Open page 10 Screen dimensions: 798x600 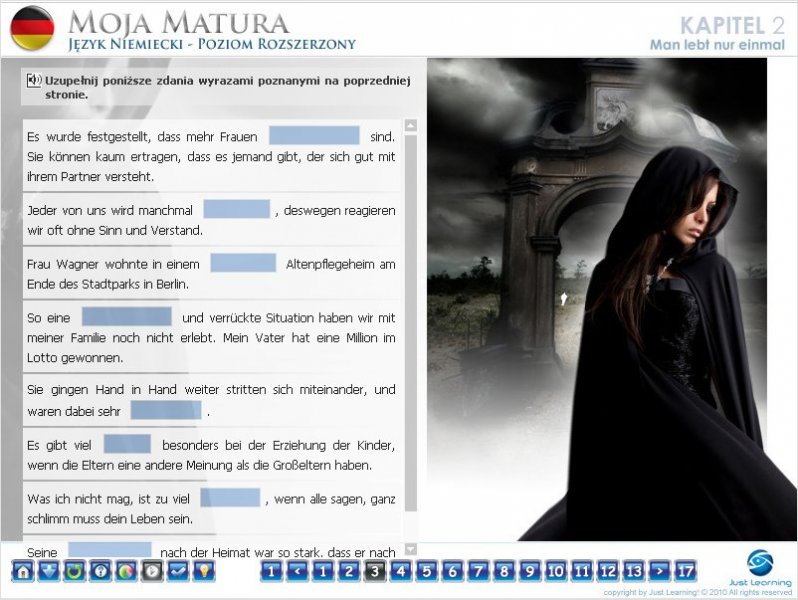coord(556,571)
